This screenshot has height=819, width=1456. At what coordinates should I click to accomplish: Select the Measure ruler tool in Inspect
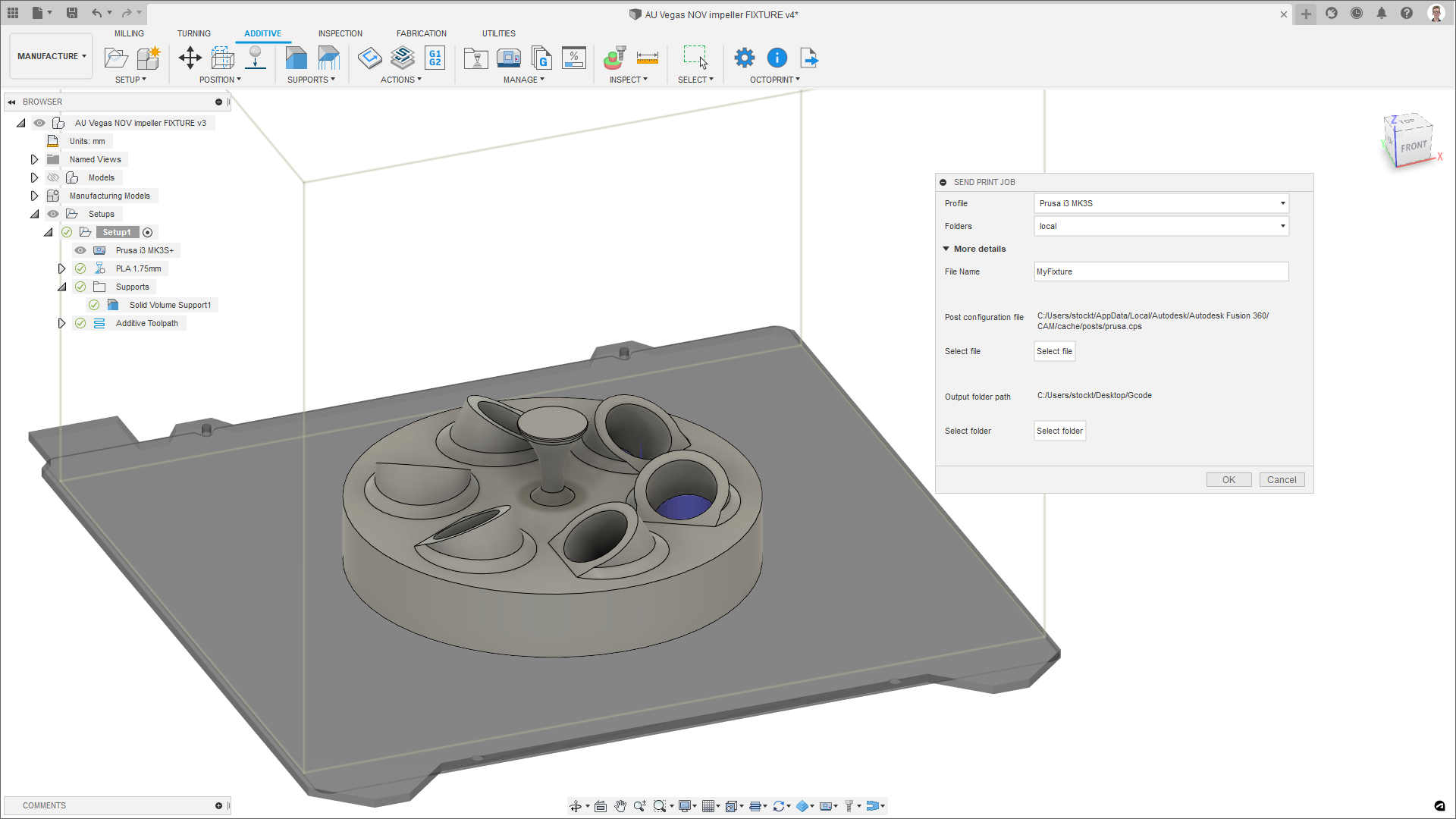(x=647, y=58)
